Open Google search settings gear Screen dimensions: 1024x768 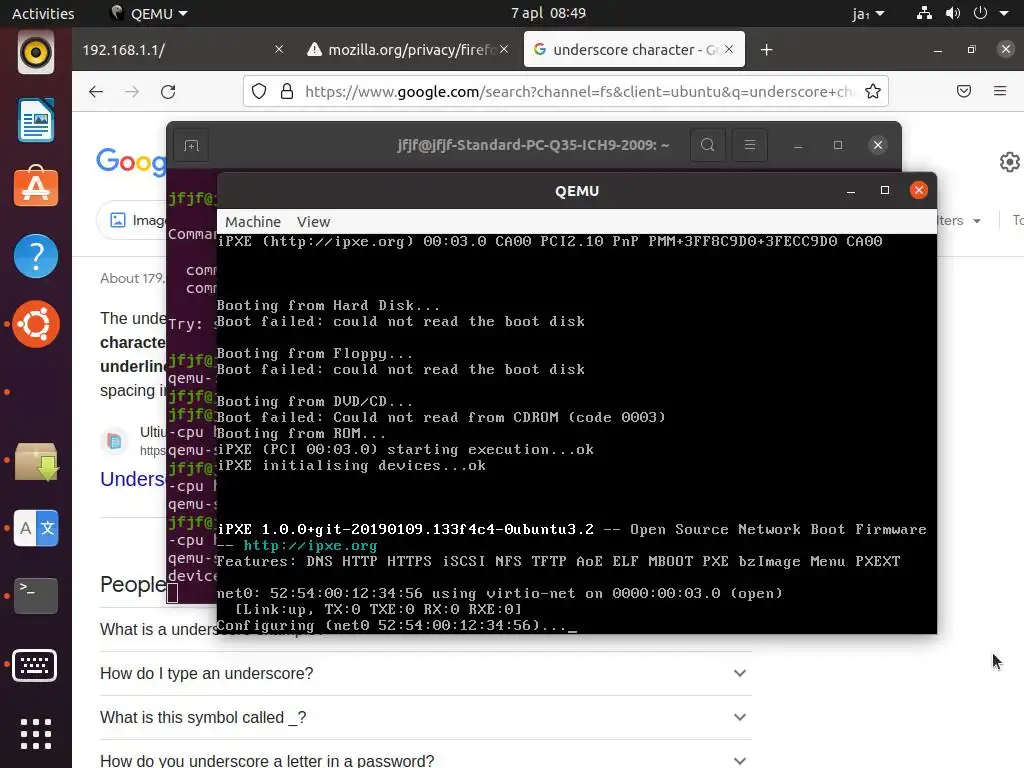click(1010, 162)
